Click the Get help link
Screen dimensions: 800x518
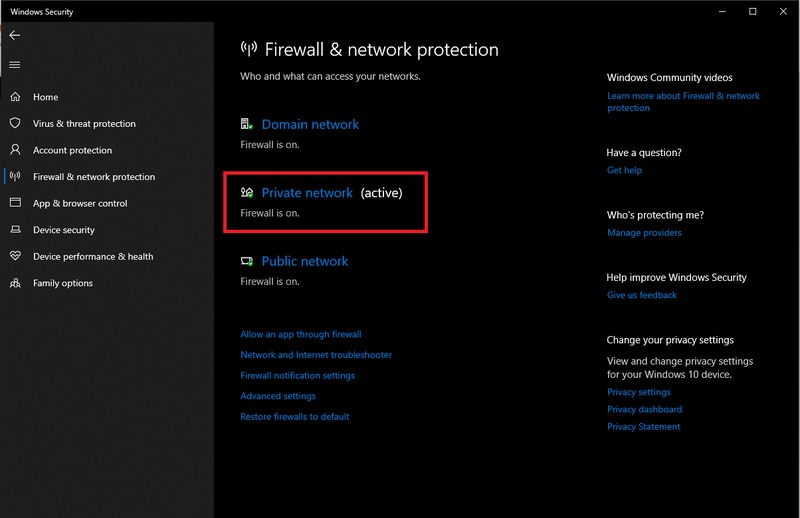coord(624,171)
